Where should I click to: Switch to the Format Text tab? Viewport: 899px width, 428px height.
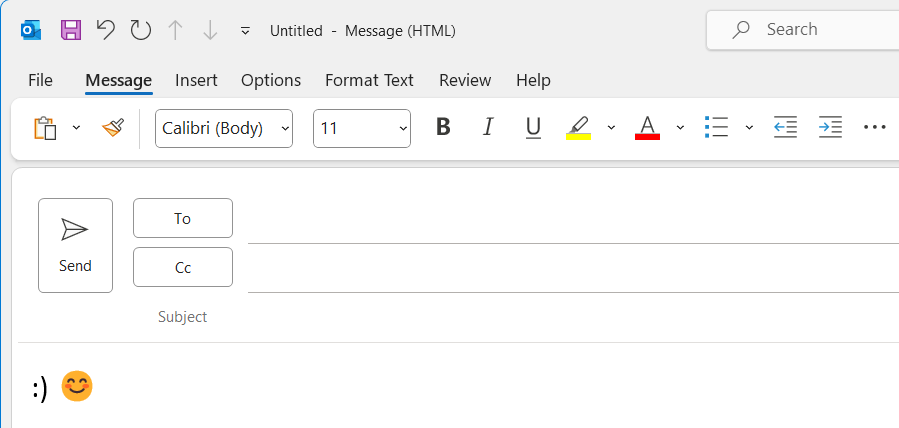point(369,80)
